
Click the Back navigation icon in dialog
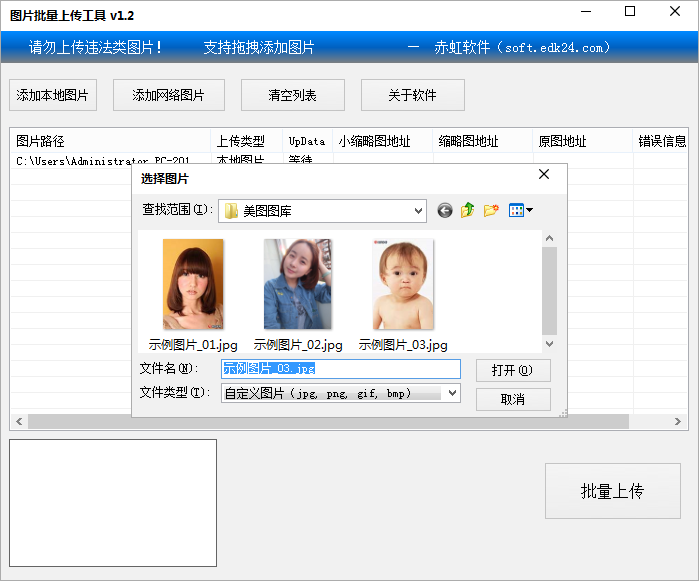tap(445, 211)
